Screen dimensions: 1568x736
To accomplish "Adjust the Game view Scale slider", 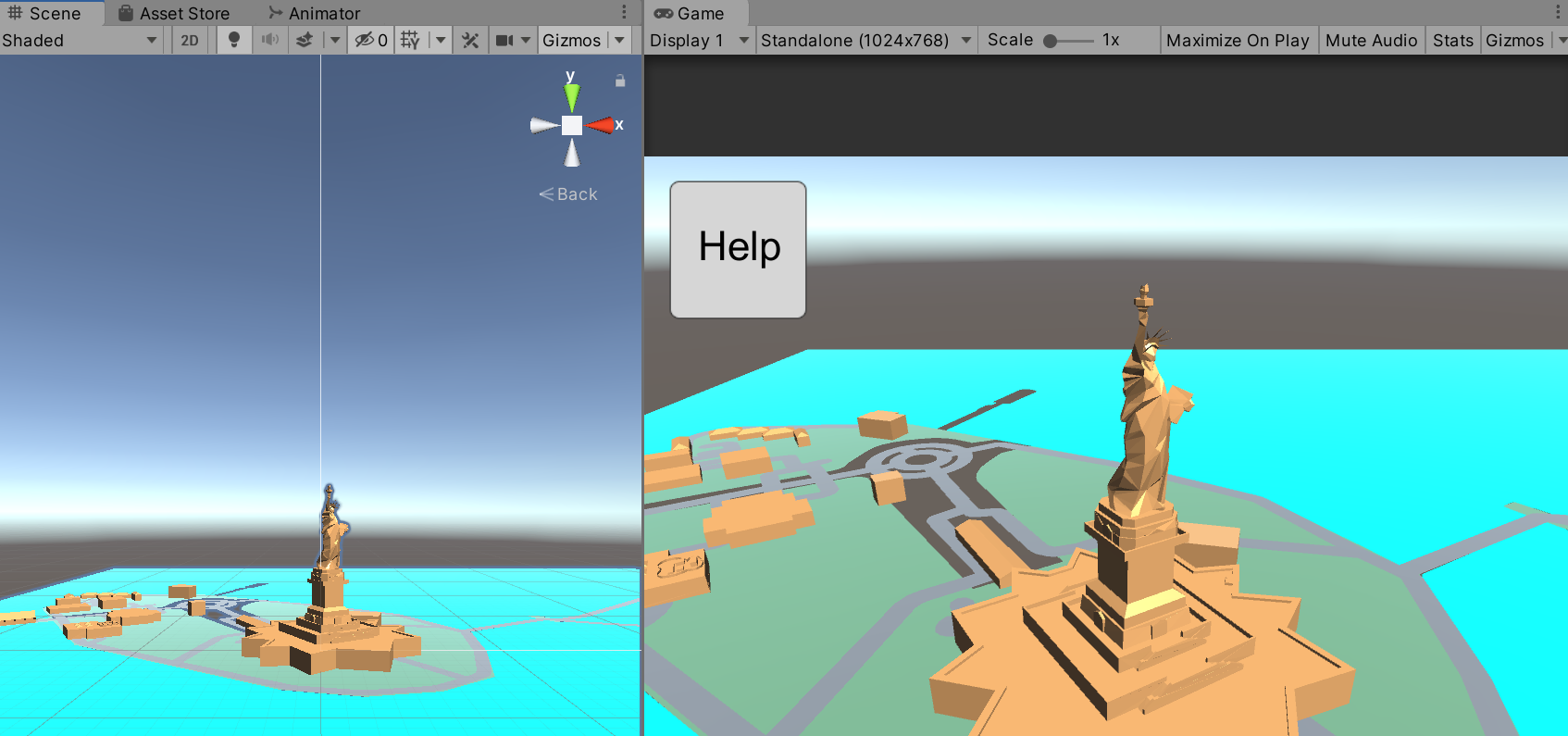I will coord(1069,41).
